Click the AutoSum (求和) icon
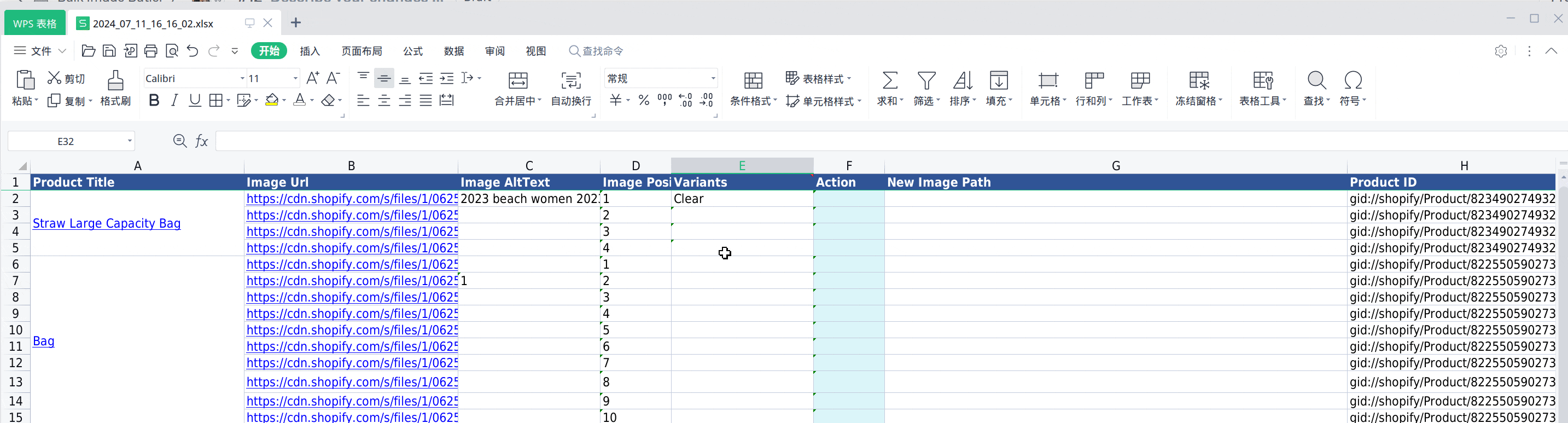The height and width of the screenshot is (423, 1568). point(889,81)
